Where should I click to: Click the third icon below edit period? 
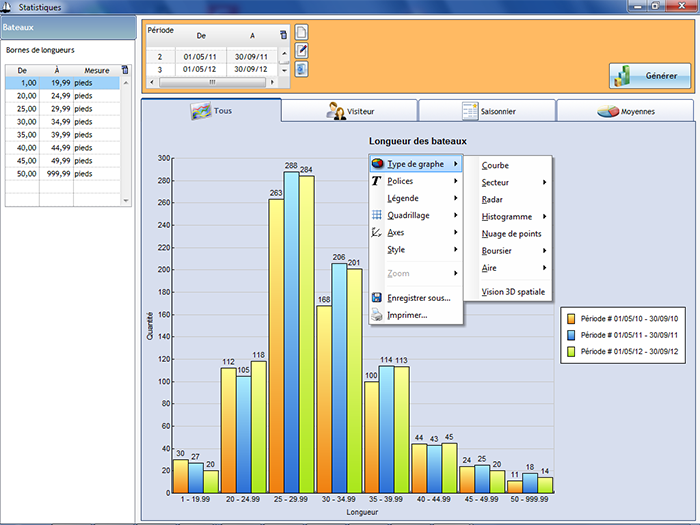point(301,69)
